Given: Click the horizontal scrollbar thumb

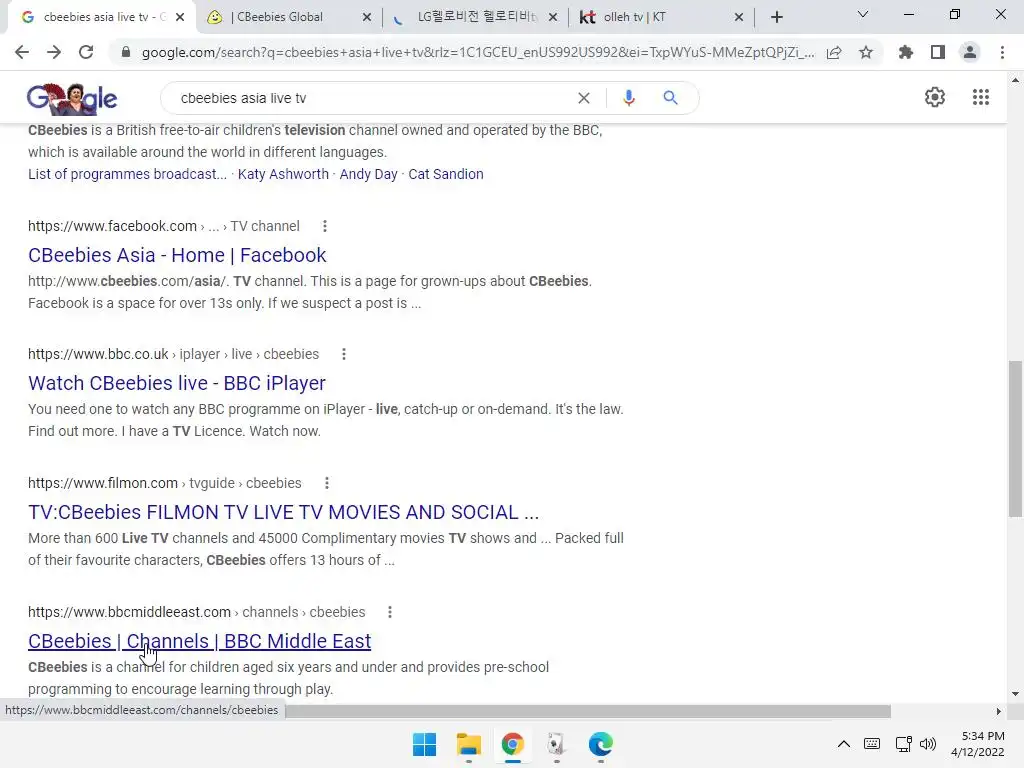Looking at the screenshot, I should click(588, 711).
